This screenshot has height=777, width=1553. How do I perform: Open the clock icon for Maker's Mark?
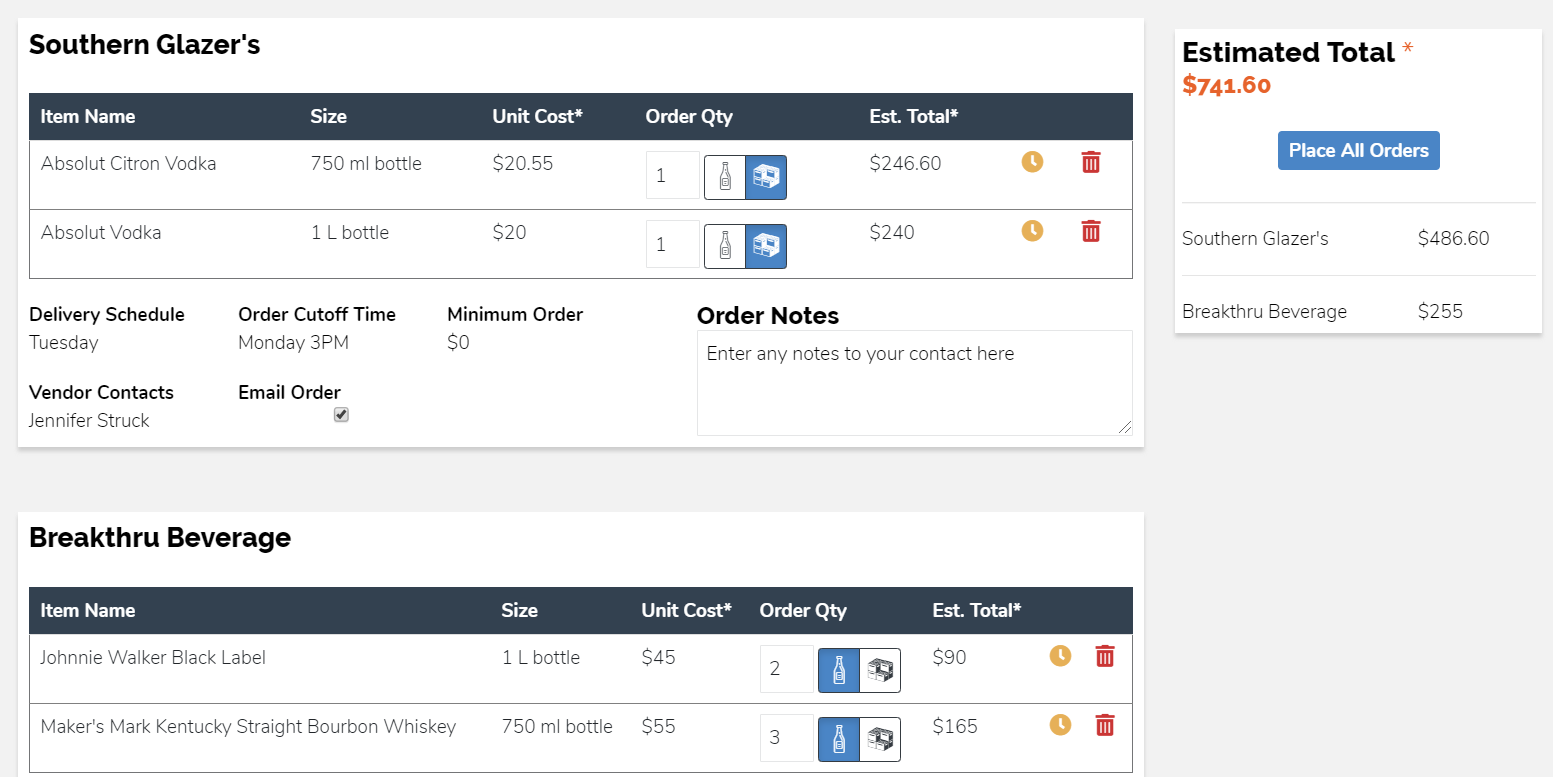pos(1060,725)
